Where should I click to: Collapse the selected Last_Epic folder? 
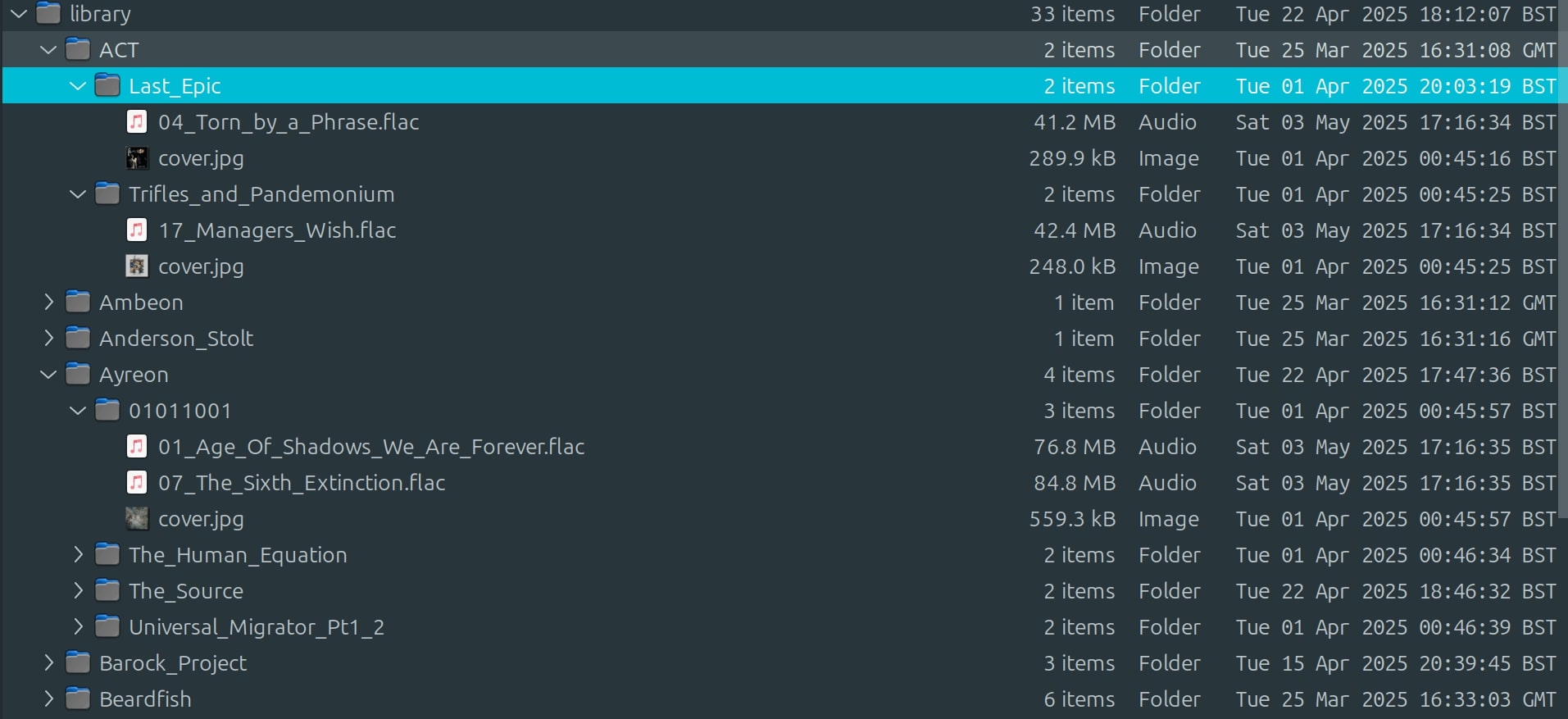click(x=78, y=86)
